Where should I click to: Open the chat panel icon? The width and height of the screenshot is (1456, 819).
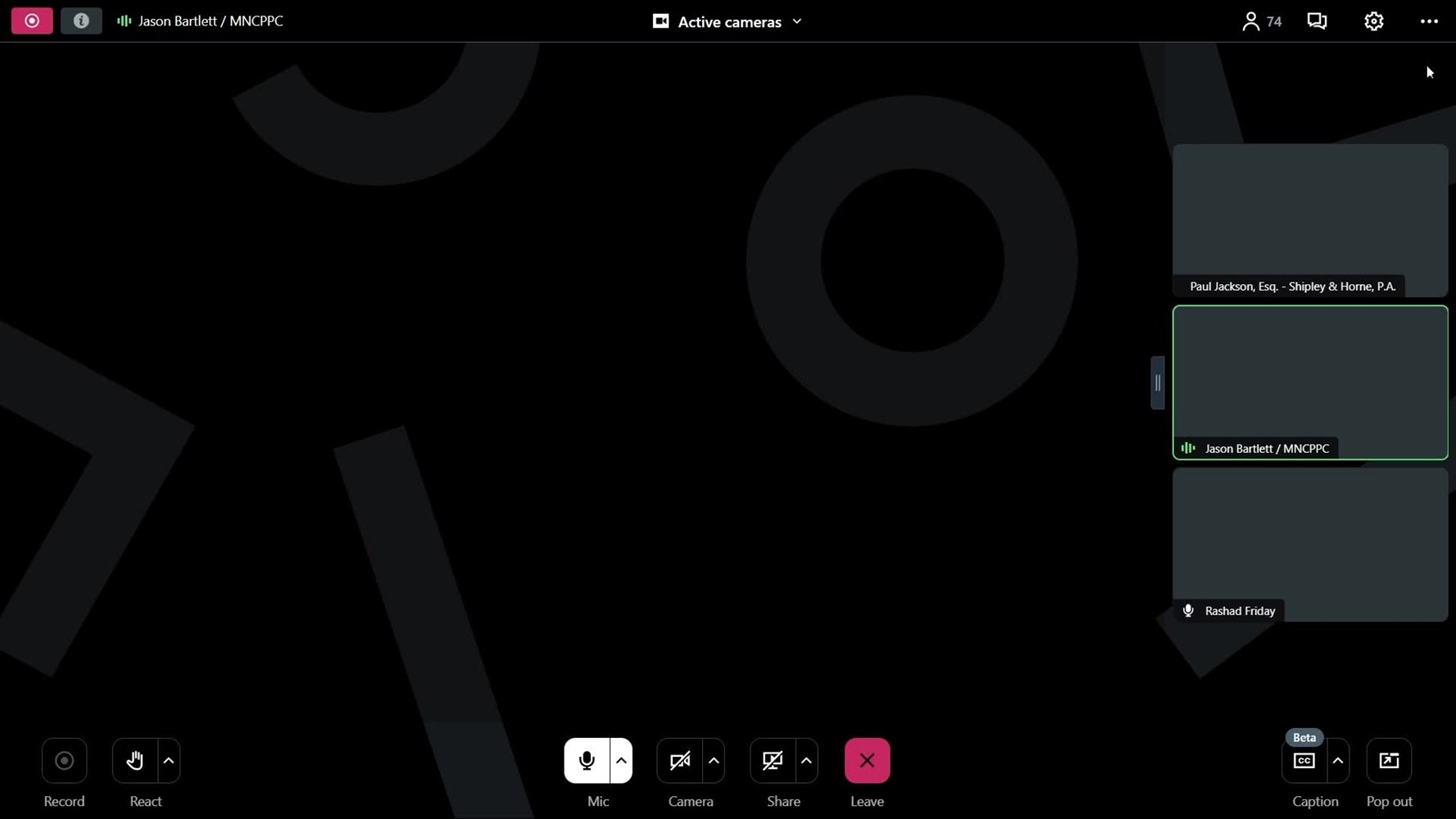click(x=1317, y=21)
